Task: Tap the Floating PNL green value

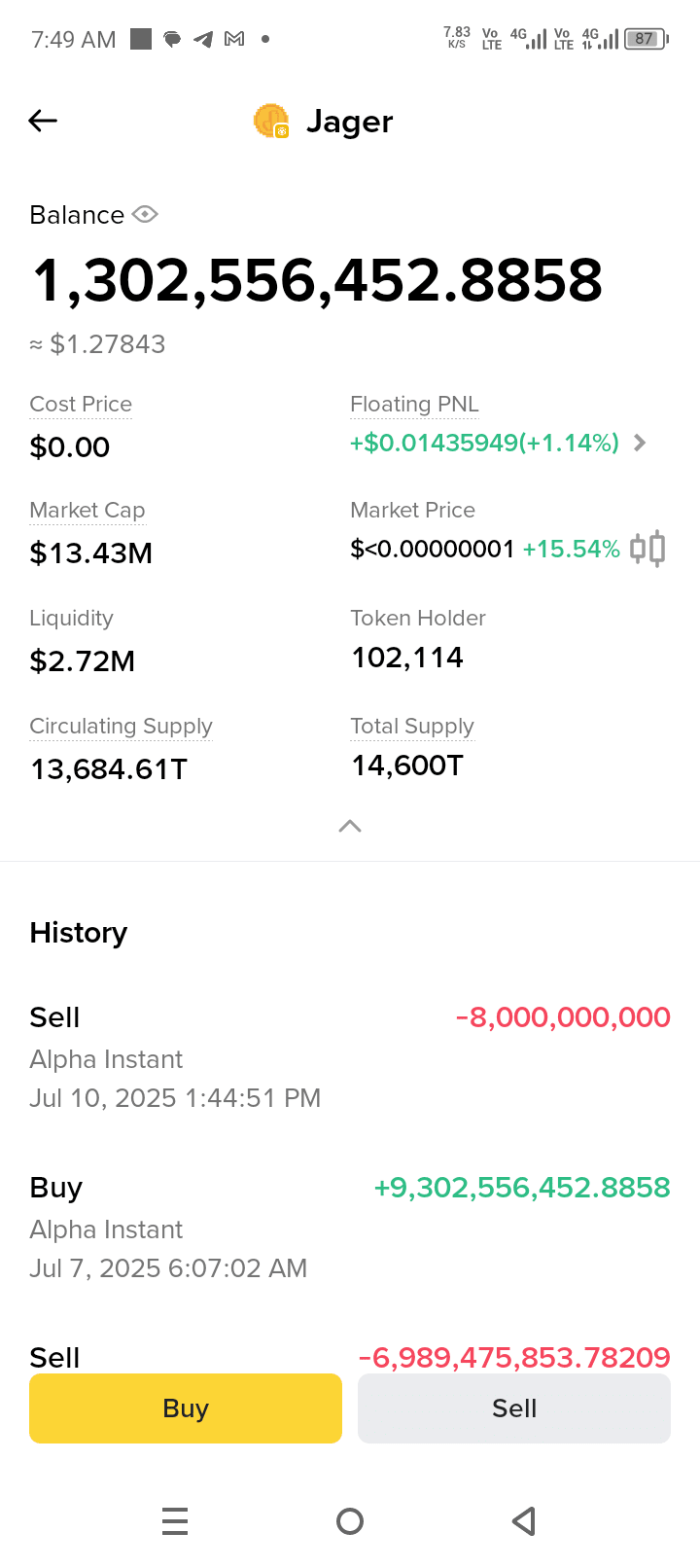Action: click(484, 443)
